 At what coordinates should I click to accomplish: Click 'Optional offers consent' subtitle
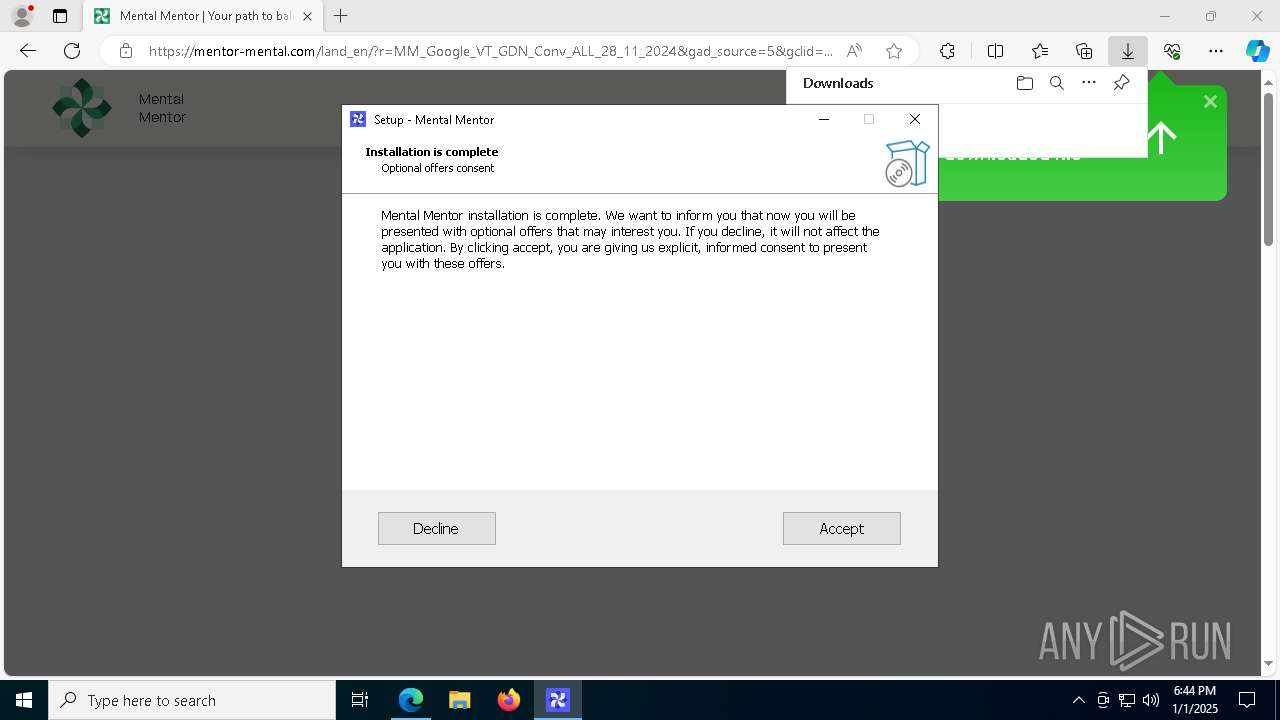pos(438,168)
